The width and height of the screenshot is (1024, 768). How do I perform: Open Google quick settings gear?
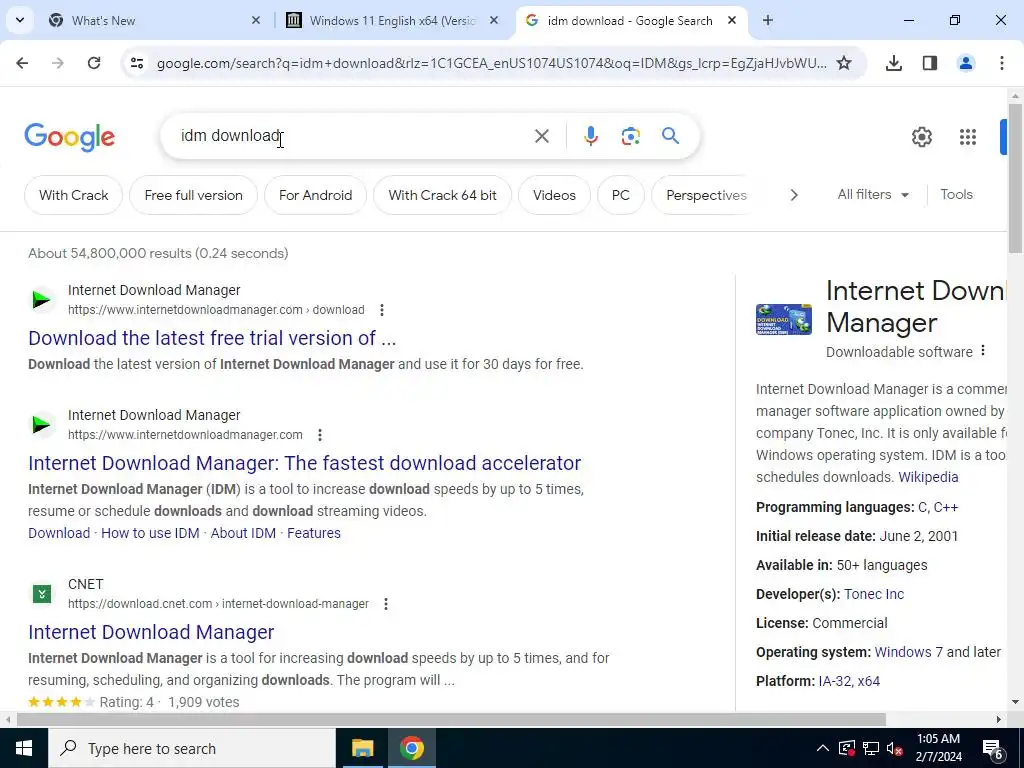tap(921, 136)
